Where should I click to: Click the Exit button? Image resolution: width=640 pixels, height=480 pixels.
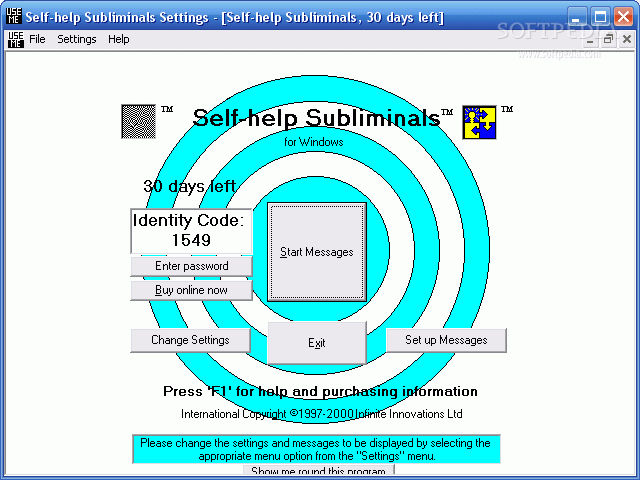click(x=317, y=343)
